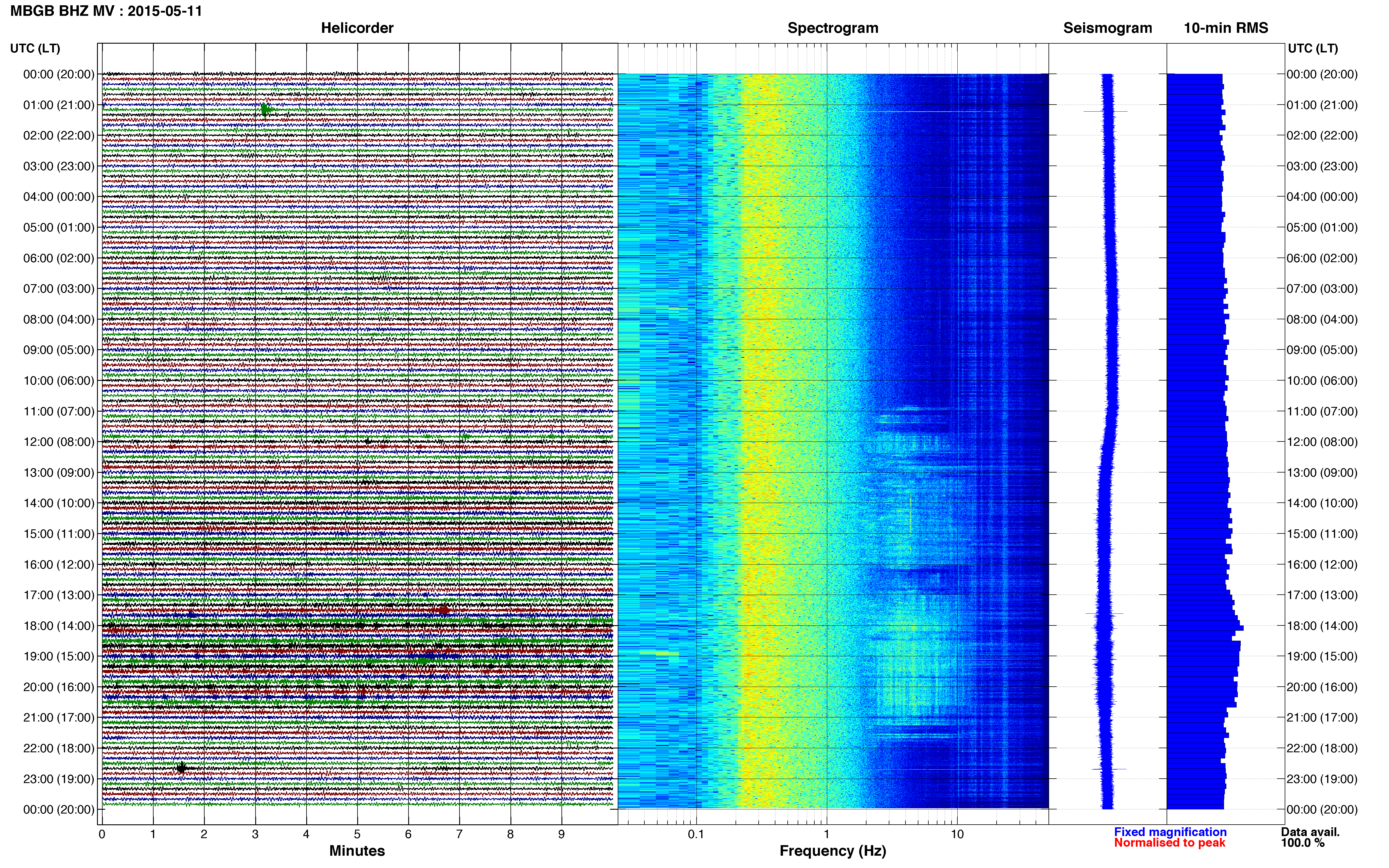Click the "7" tick on the Minutes axis
The image size is (1389, 868).
pos(459,834)
